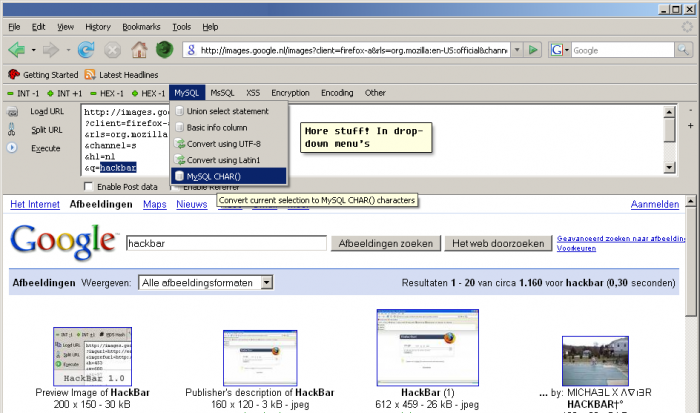Open the Het Internet link
Image resolution: width=700 pixels, height=413 pixels.
(x=35, y=204)
